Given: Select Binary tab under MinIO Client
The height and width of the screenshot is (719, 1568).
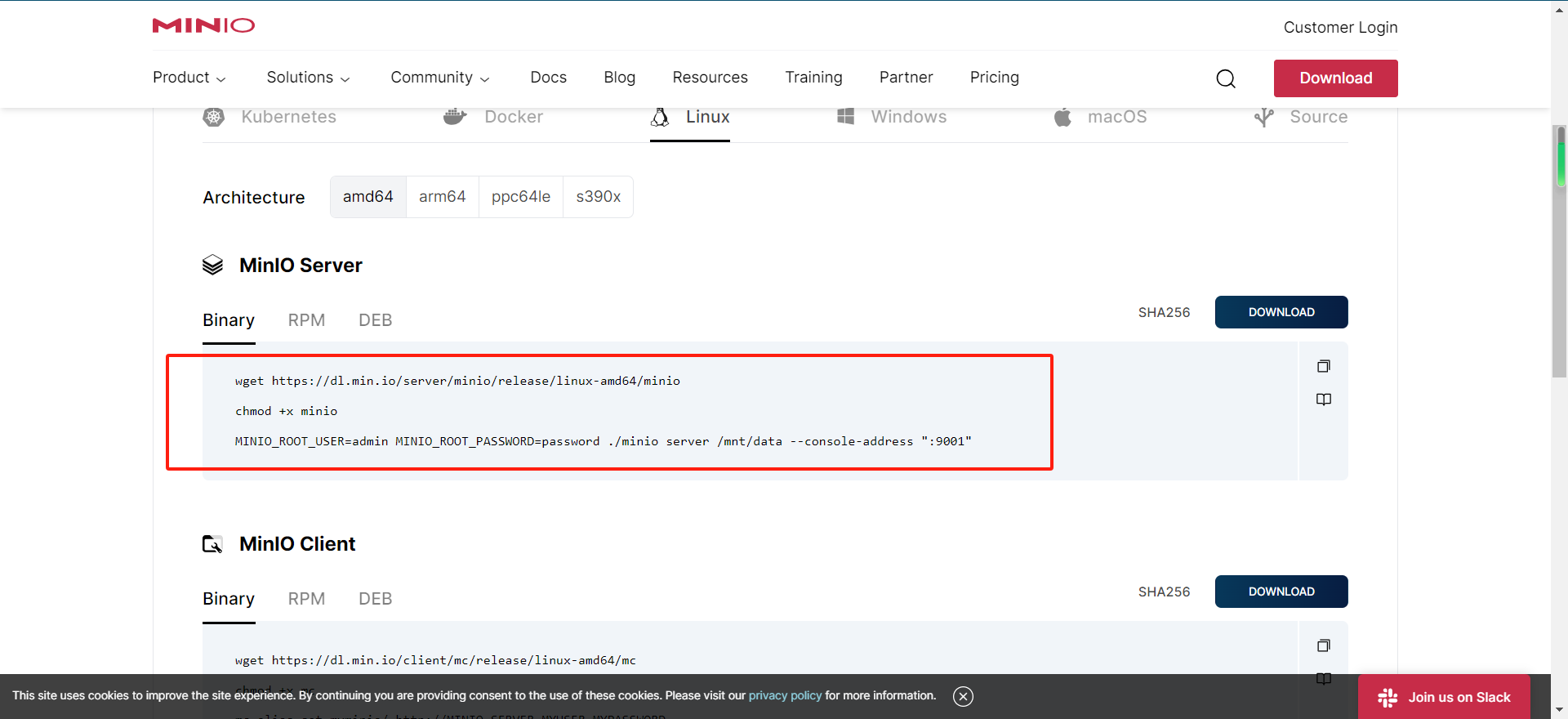Looking at the screenshot, I should 229,599.
